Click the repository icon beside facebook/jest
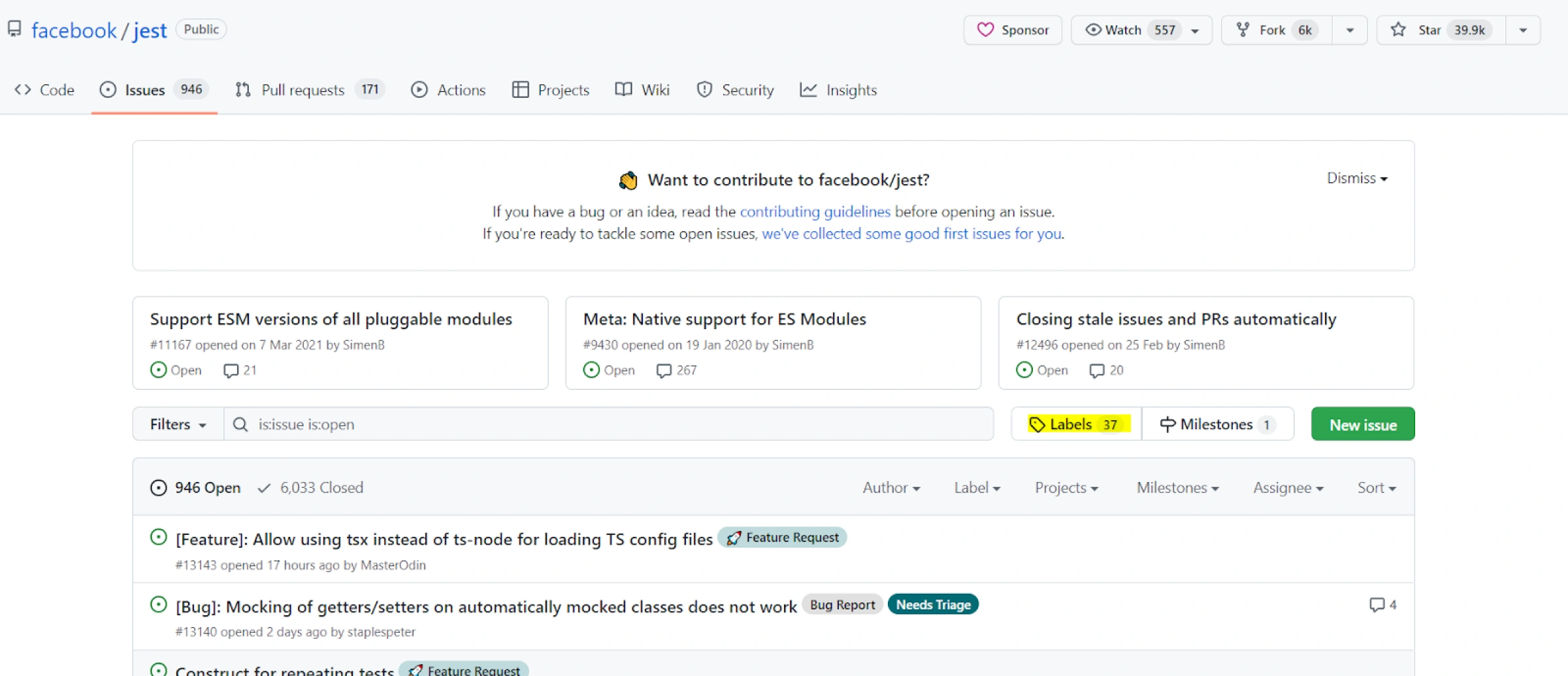This screenshot has height=676, width=1568. [x=14, y=29]
